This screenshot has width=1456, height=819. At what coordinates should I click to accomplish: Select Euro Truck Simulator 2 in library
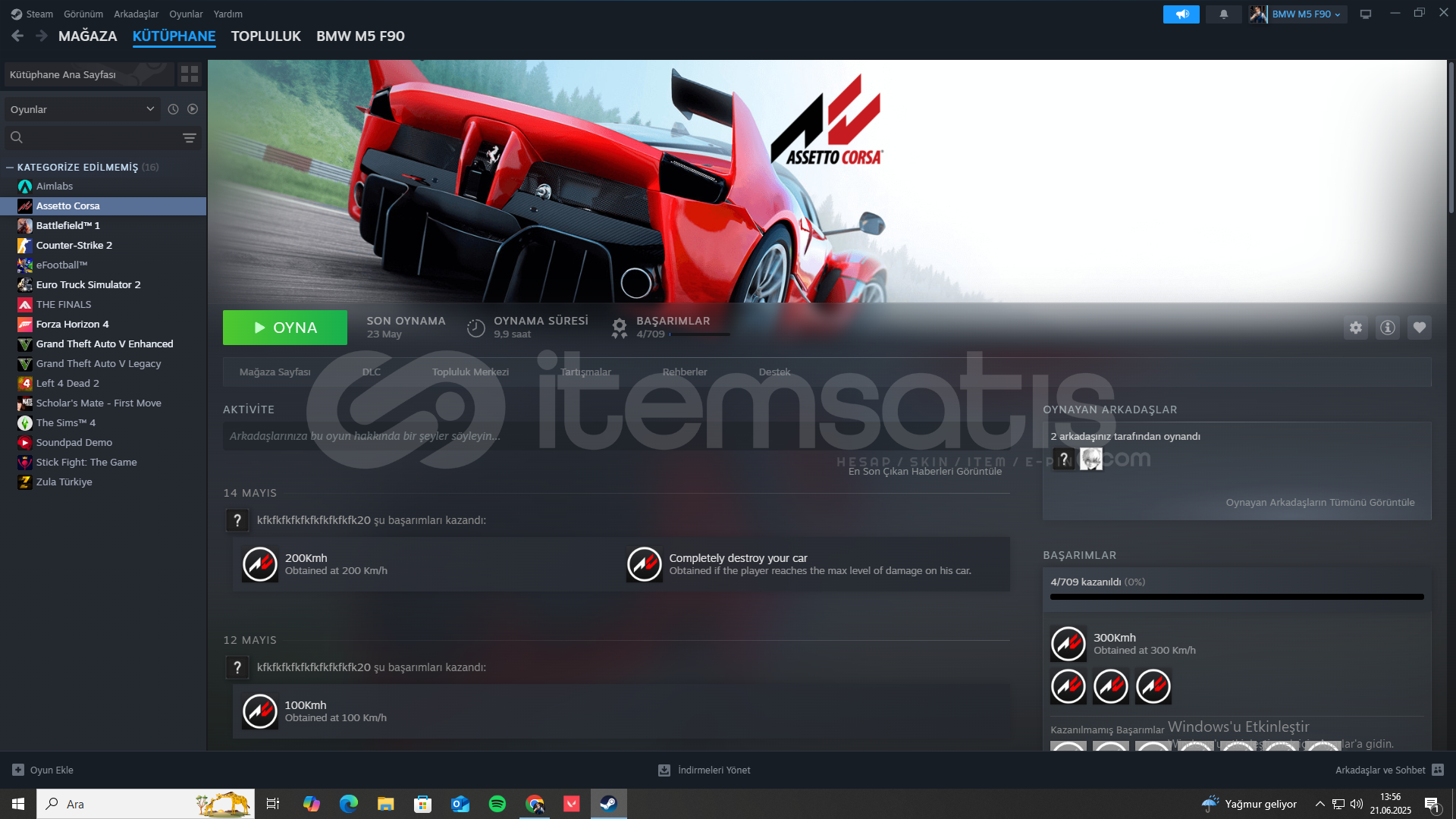point(103,284)
